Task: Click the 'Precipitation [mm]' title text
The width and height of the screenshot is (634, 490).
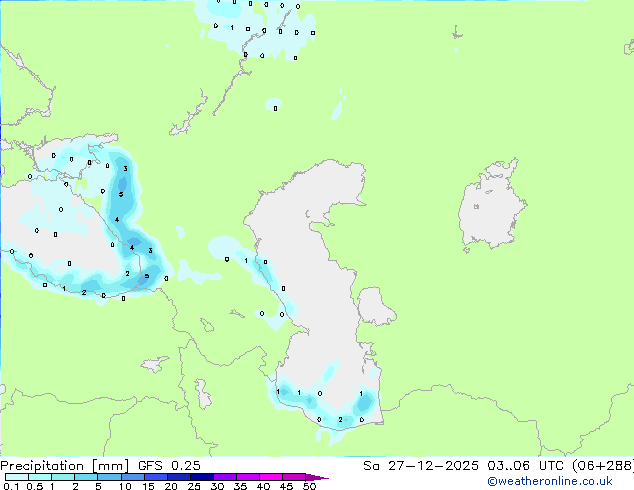Action: coord(64,466)
